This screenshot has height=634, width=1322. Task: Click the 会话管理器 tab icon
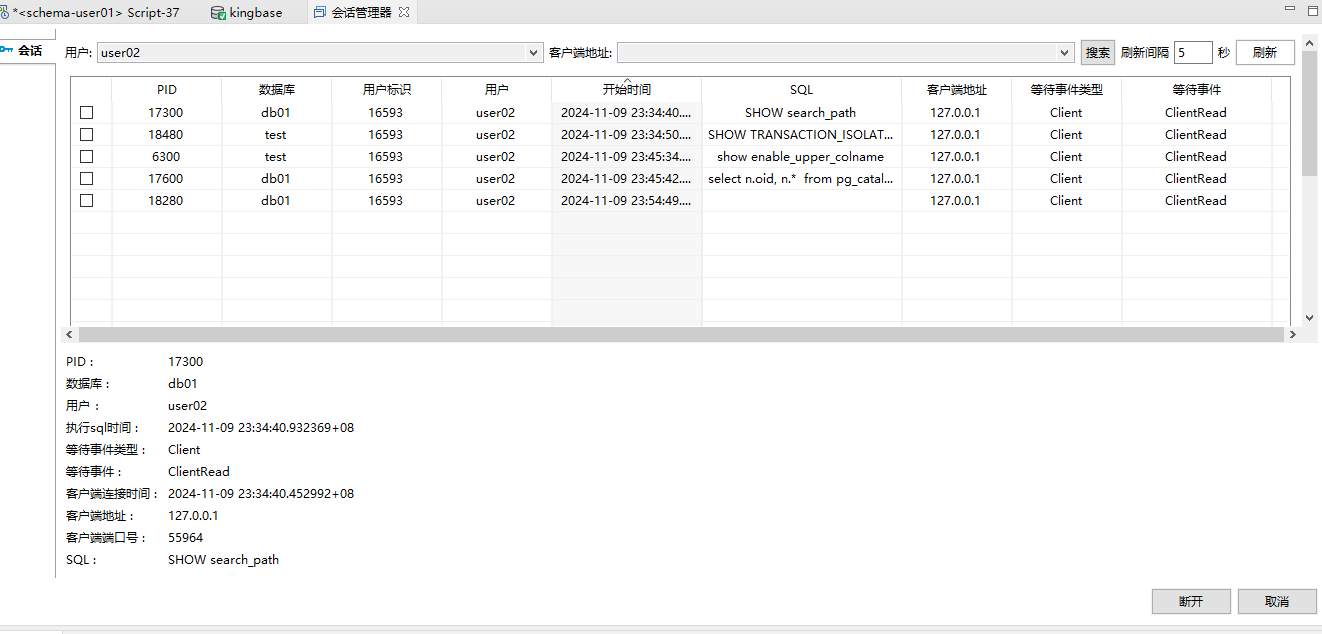[319, 13]
